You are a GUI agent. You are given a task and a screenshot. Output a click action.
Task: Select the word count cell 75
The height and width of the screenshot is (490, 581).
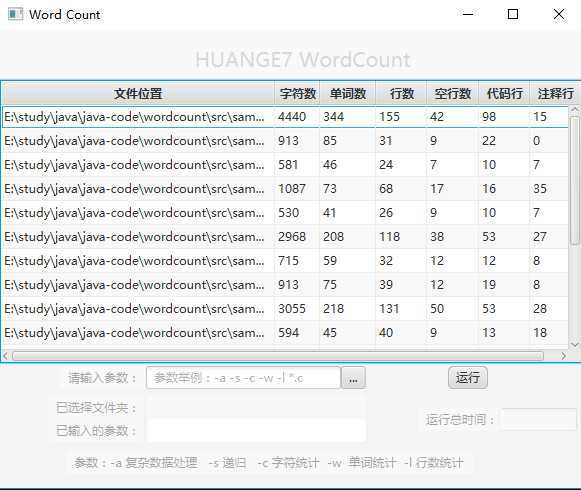click(x=347, y=285)
